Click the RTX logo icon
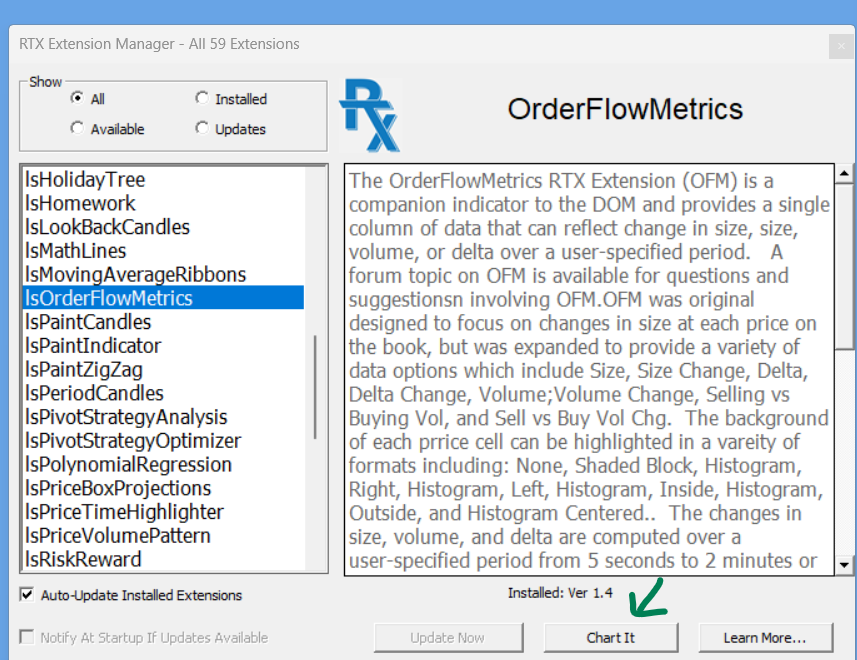The image size is (857, 660). (370, 114)
